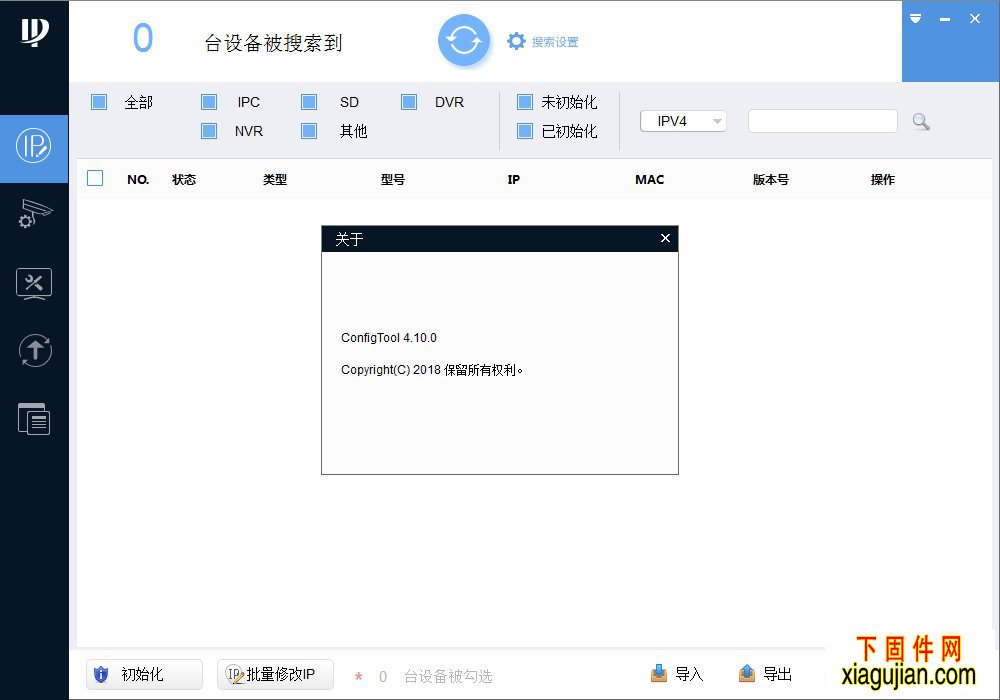Click the 型号 column header
The height and width of the screenshot is (700, 1000).
point(393,180)
